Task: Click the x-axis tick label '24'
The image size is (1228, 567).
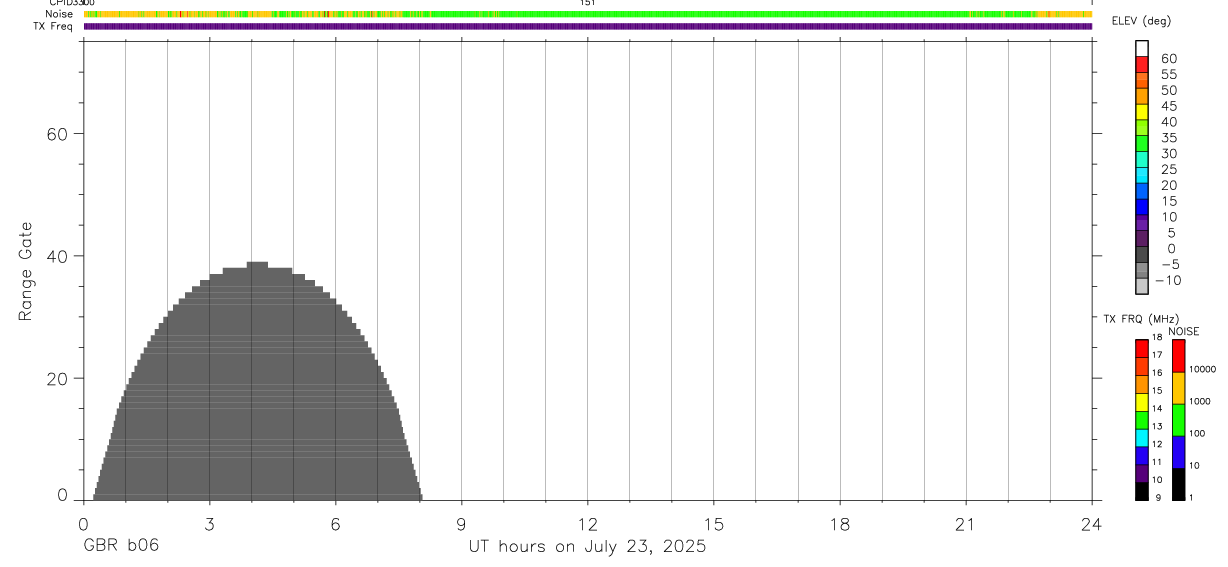Action: (x=1092, y=524)
